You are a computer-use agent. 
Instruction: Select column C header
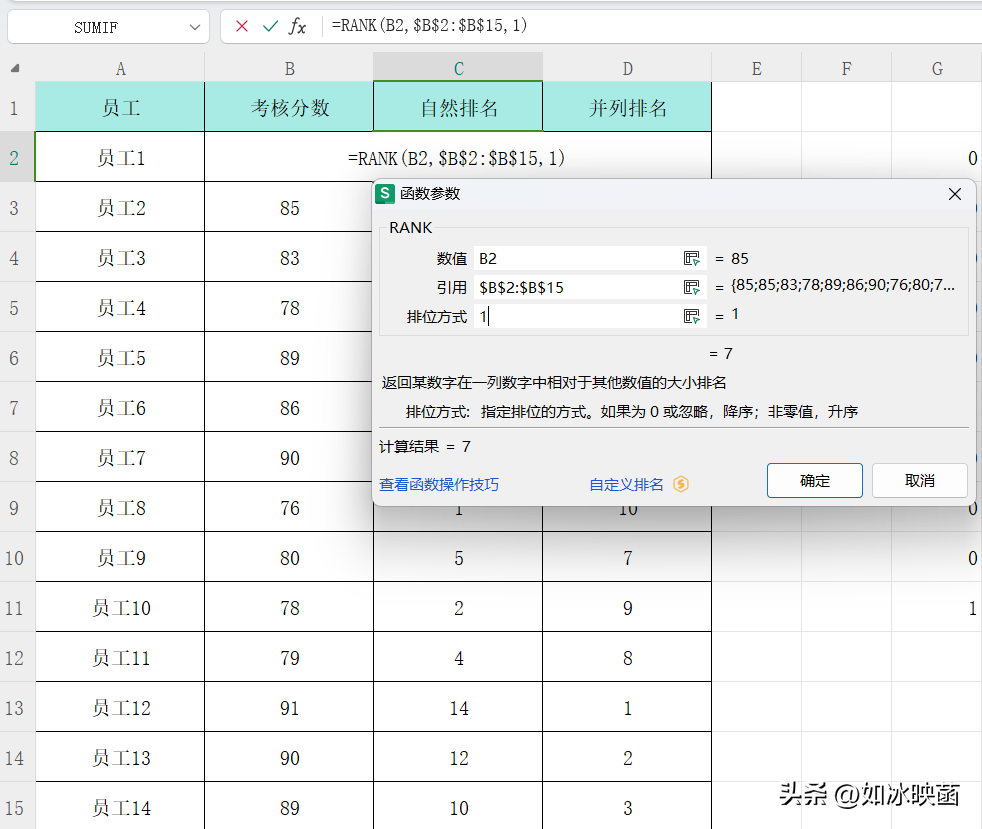(x=458, y=68)
